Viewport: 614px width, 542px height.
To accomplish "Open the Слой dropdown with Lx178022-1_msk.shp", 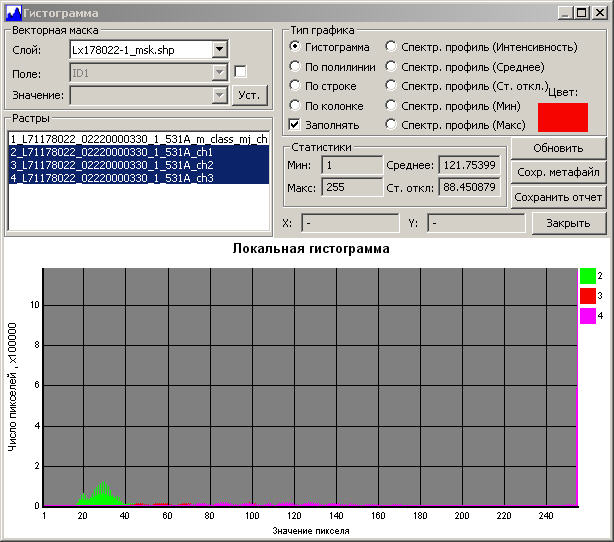I will tap(219, 49).
